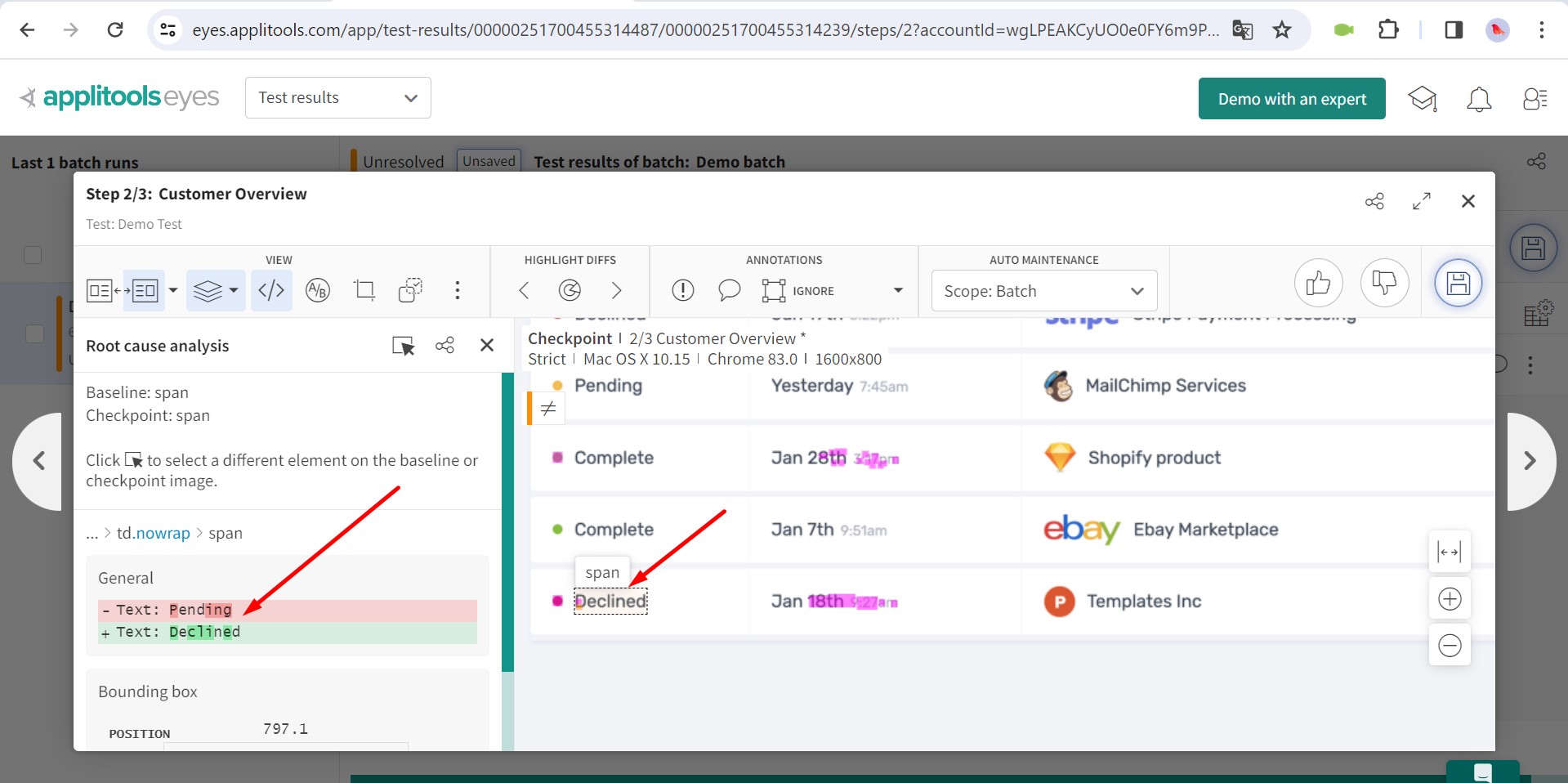Select the checkpoint image view icon
Screen dimensions: 1568x783
click(145, 291)
